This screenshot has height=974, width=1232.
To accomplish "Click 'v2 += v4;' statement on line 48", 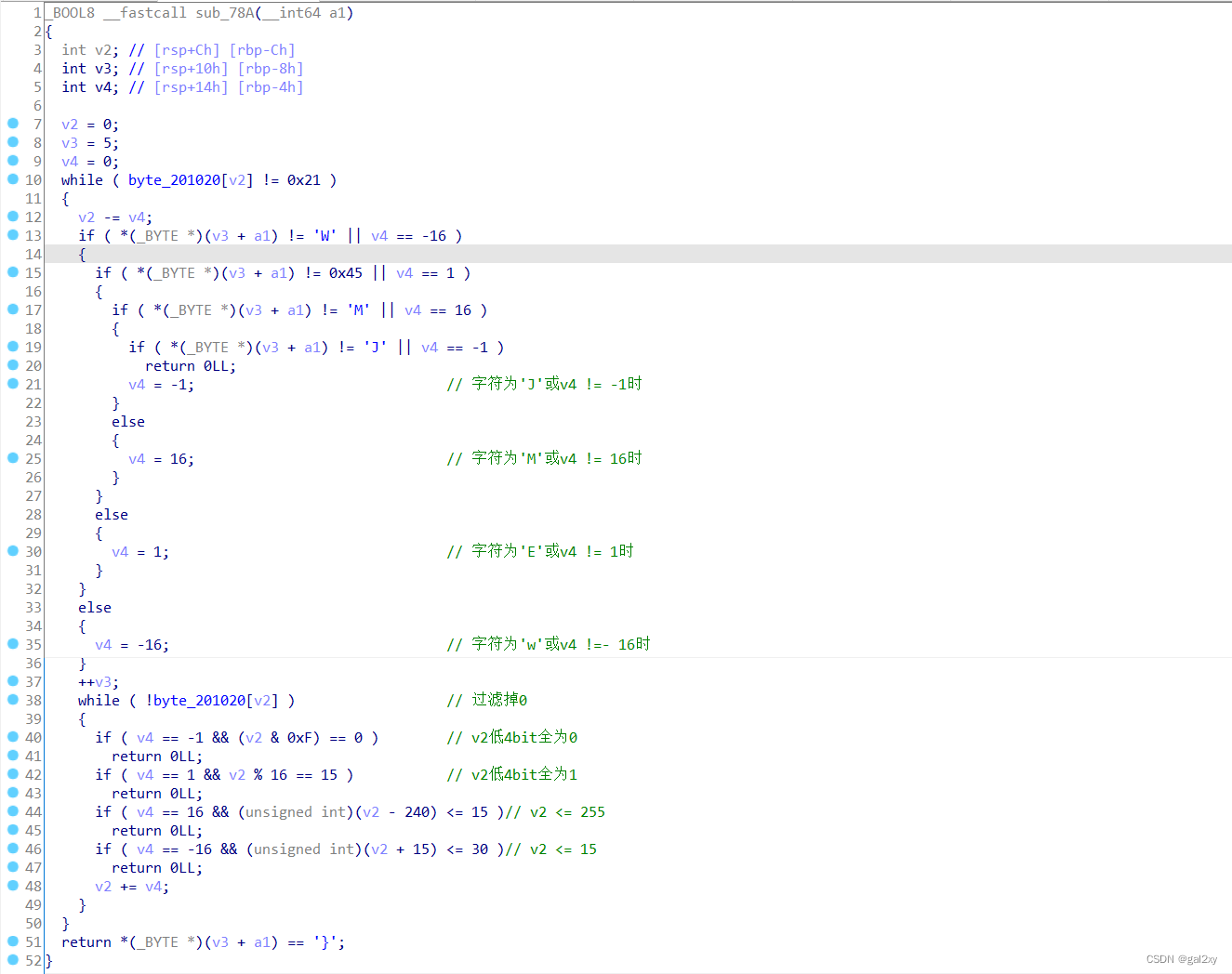I will point(132,887).
